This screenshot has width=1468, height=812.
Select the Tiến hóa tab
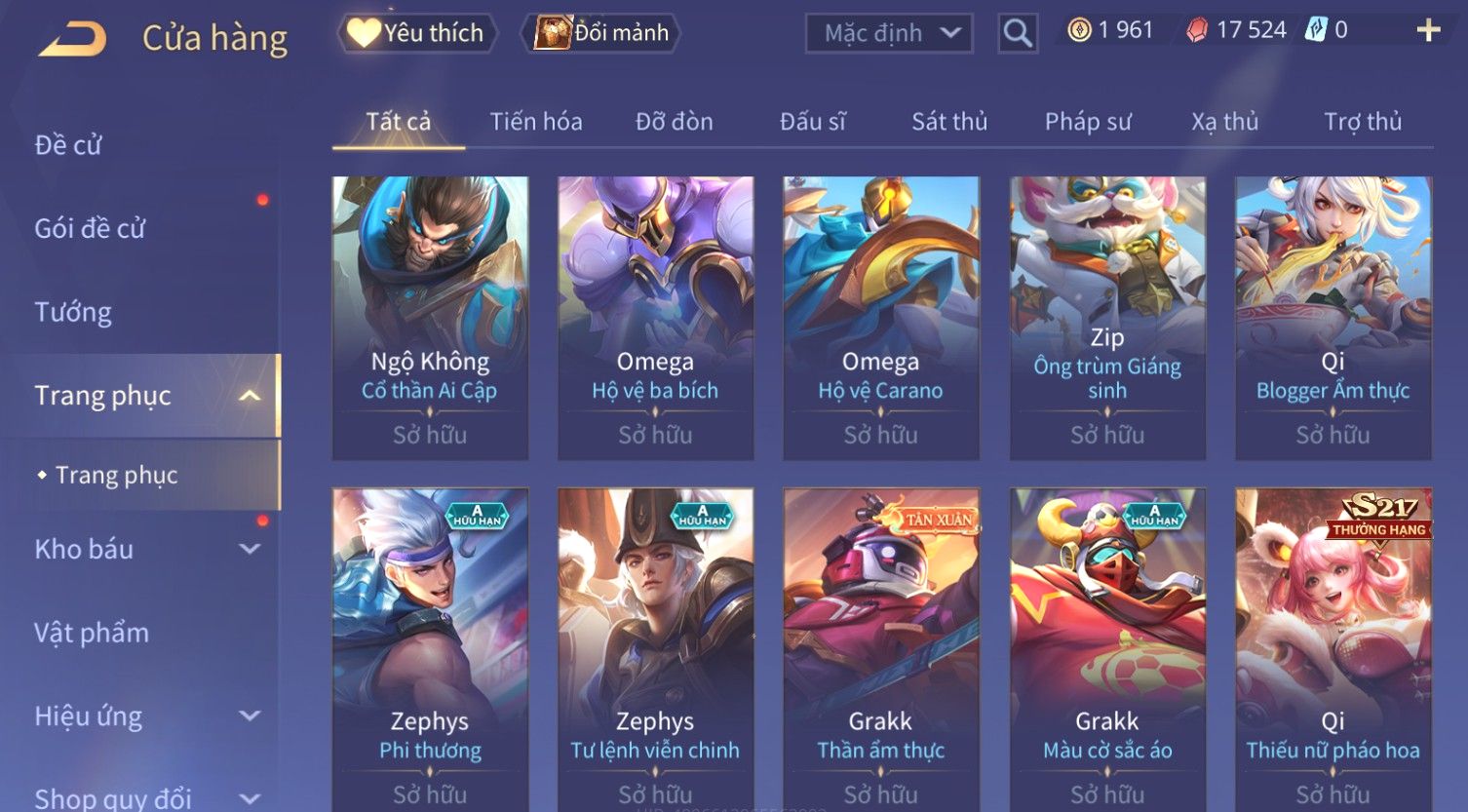pyautogui.click(x=536, y=122)
